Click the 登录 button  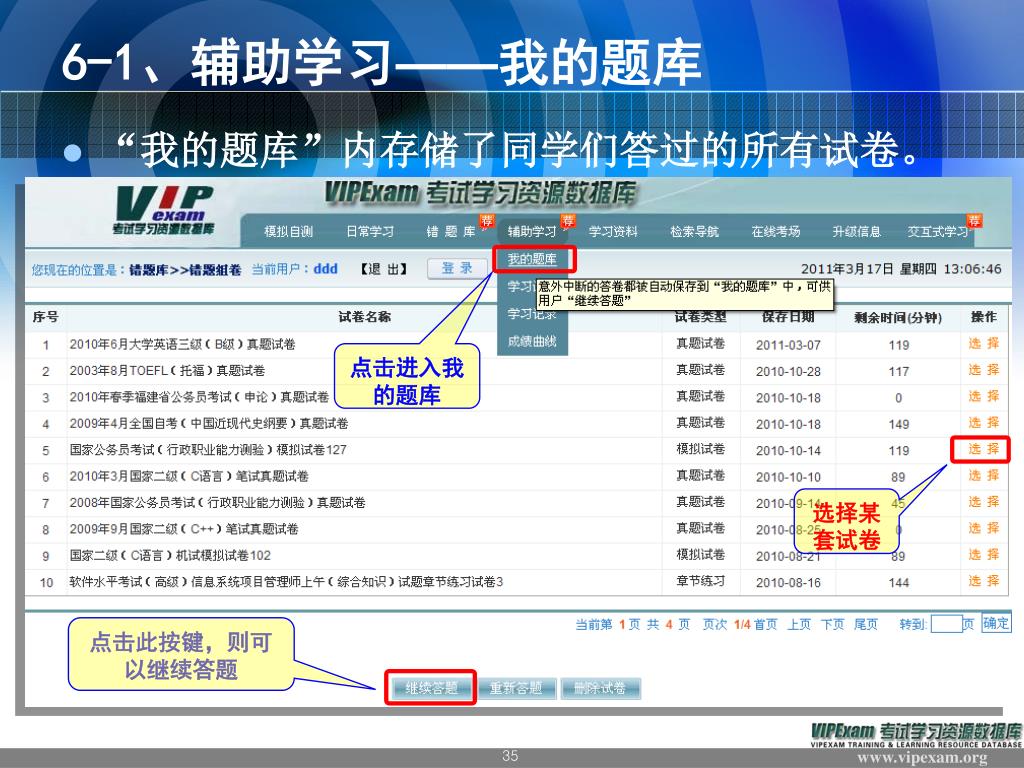click(457, 268)
